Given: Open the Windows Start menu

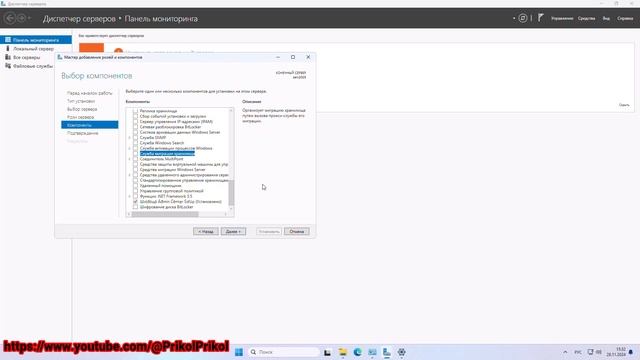Looking at the screenshot, I should point(239,352).
